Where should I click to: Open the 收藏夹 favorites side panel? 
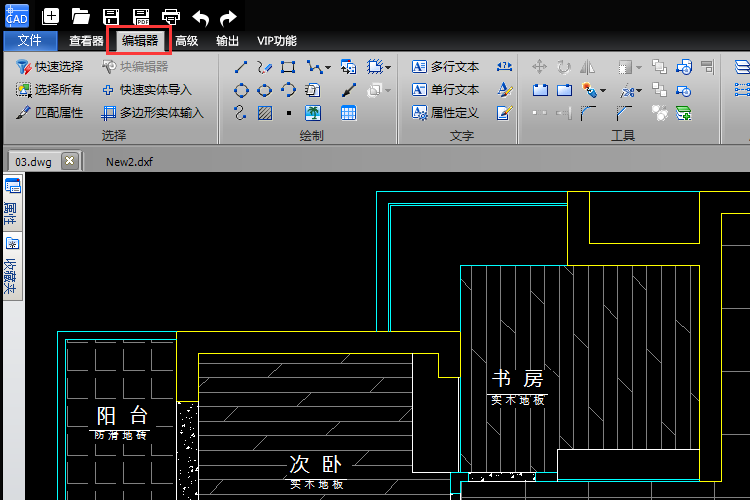coord(12,266)
